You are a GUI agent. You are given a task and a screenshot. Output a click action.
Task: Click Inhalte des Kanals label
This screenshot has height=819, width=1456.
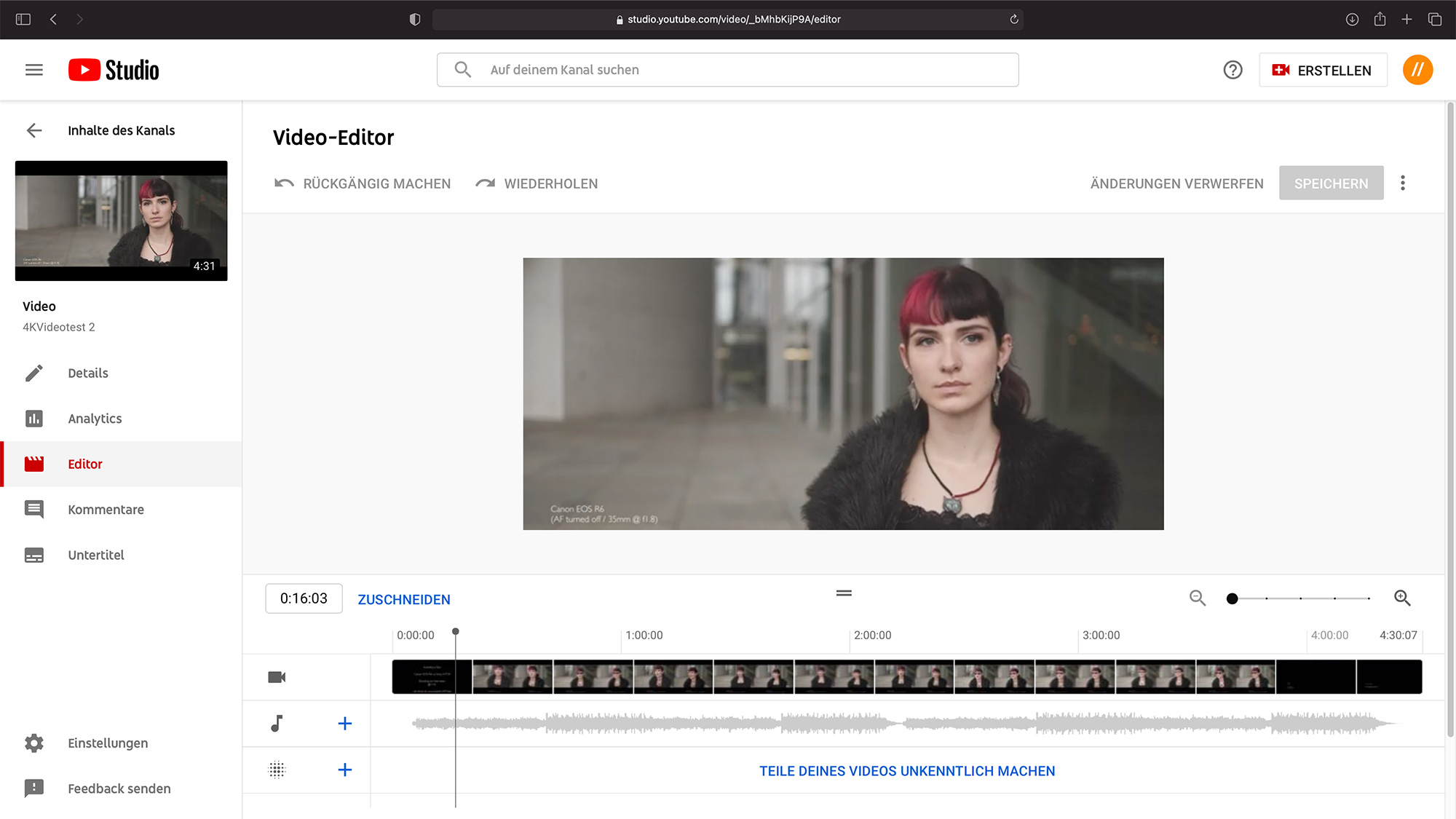coord(122,130)
